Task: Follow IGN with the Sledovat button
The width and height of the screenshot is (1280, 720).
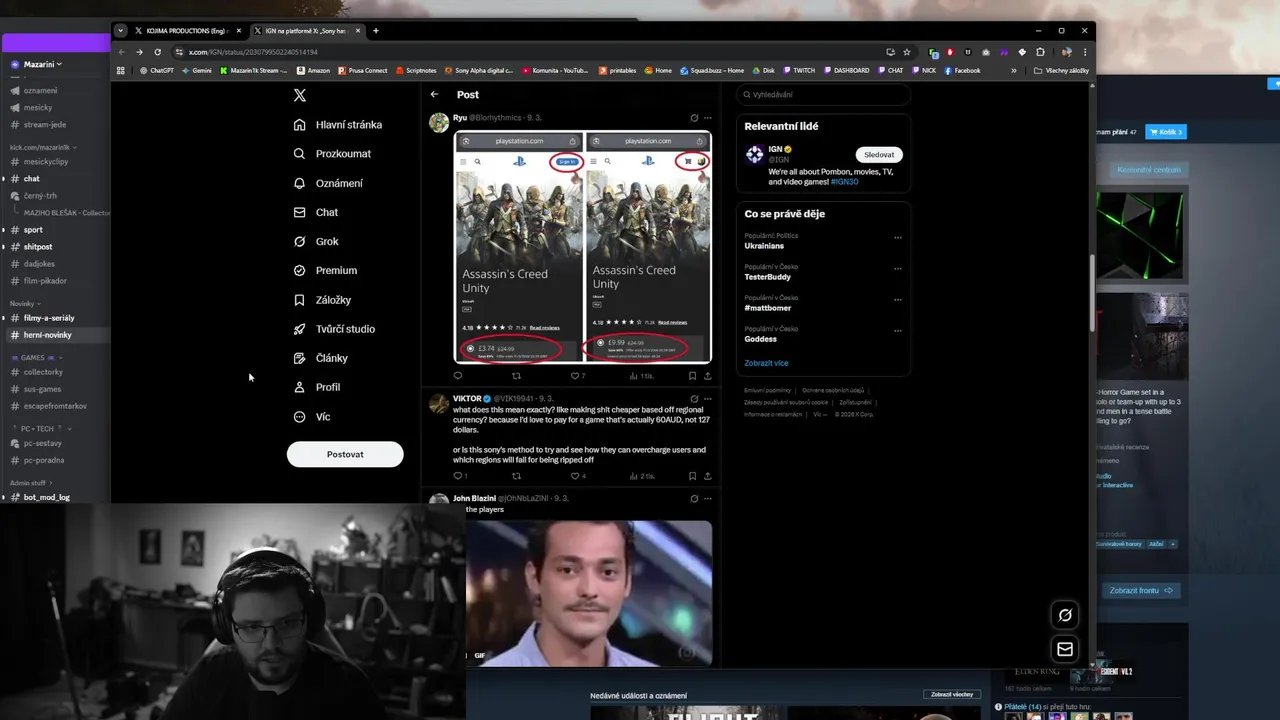Action: pyautogui.click(x=879, y=155)
